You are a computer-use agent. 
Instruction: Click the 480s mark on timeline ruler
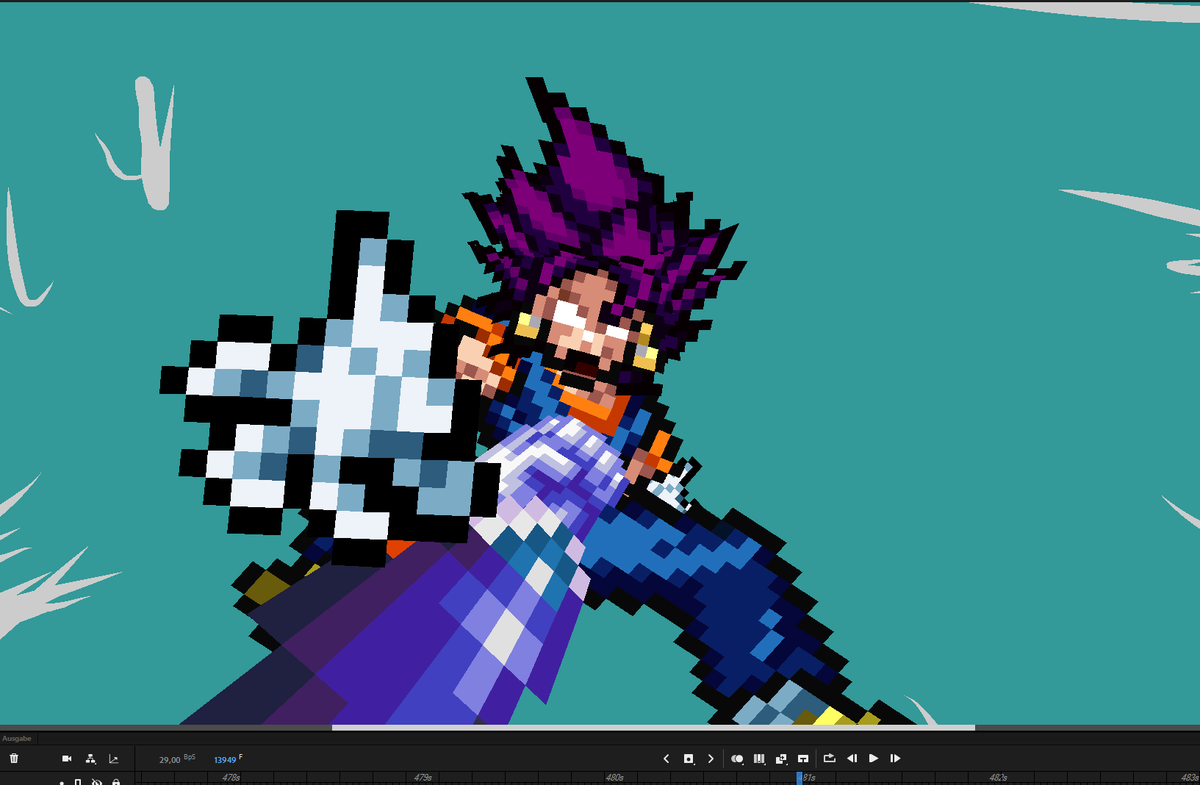tap(615, 777)
